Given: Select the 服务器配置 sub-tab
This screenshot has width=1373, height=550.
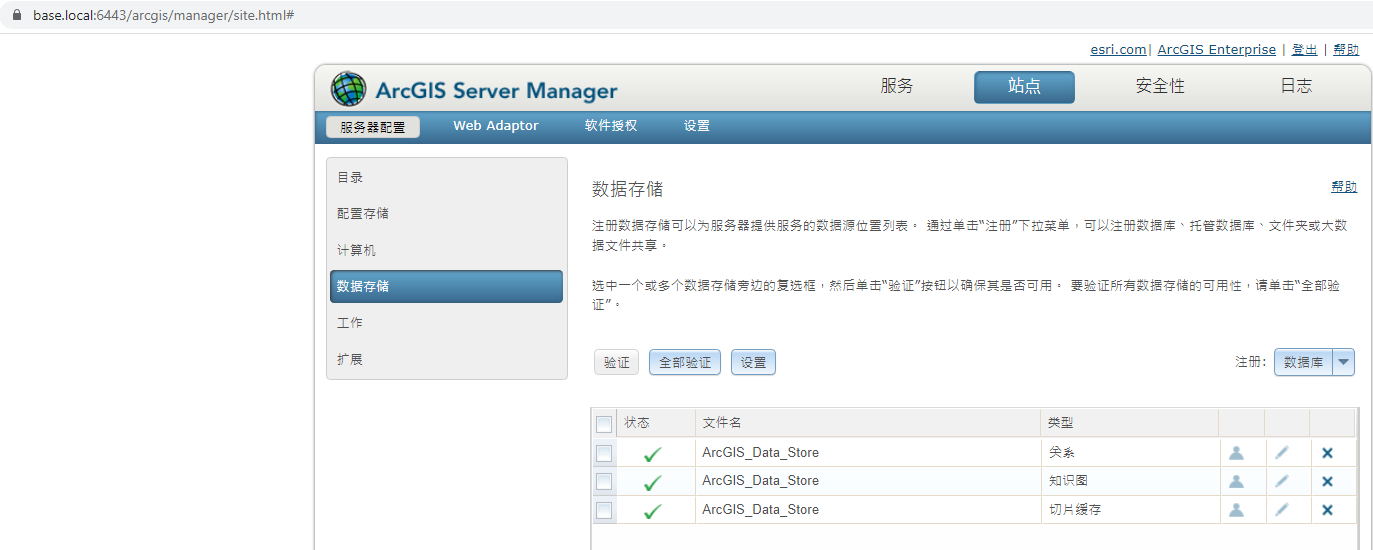Looking at the screenshot, I should click(373, 127).
